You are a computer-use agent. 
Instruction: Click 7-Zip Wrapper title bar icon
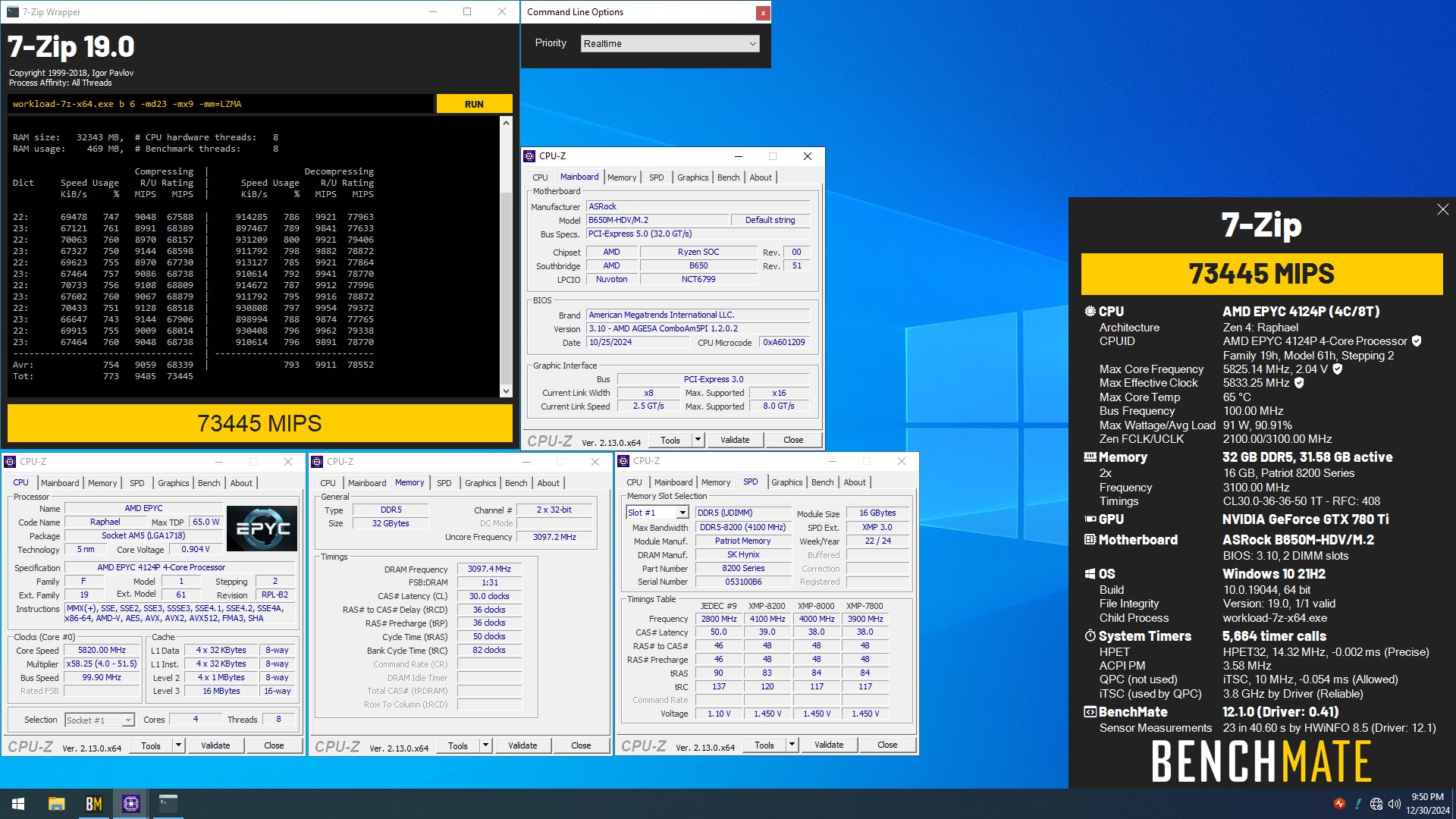point(12,11)
